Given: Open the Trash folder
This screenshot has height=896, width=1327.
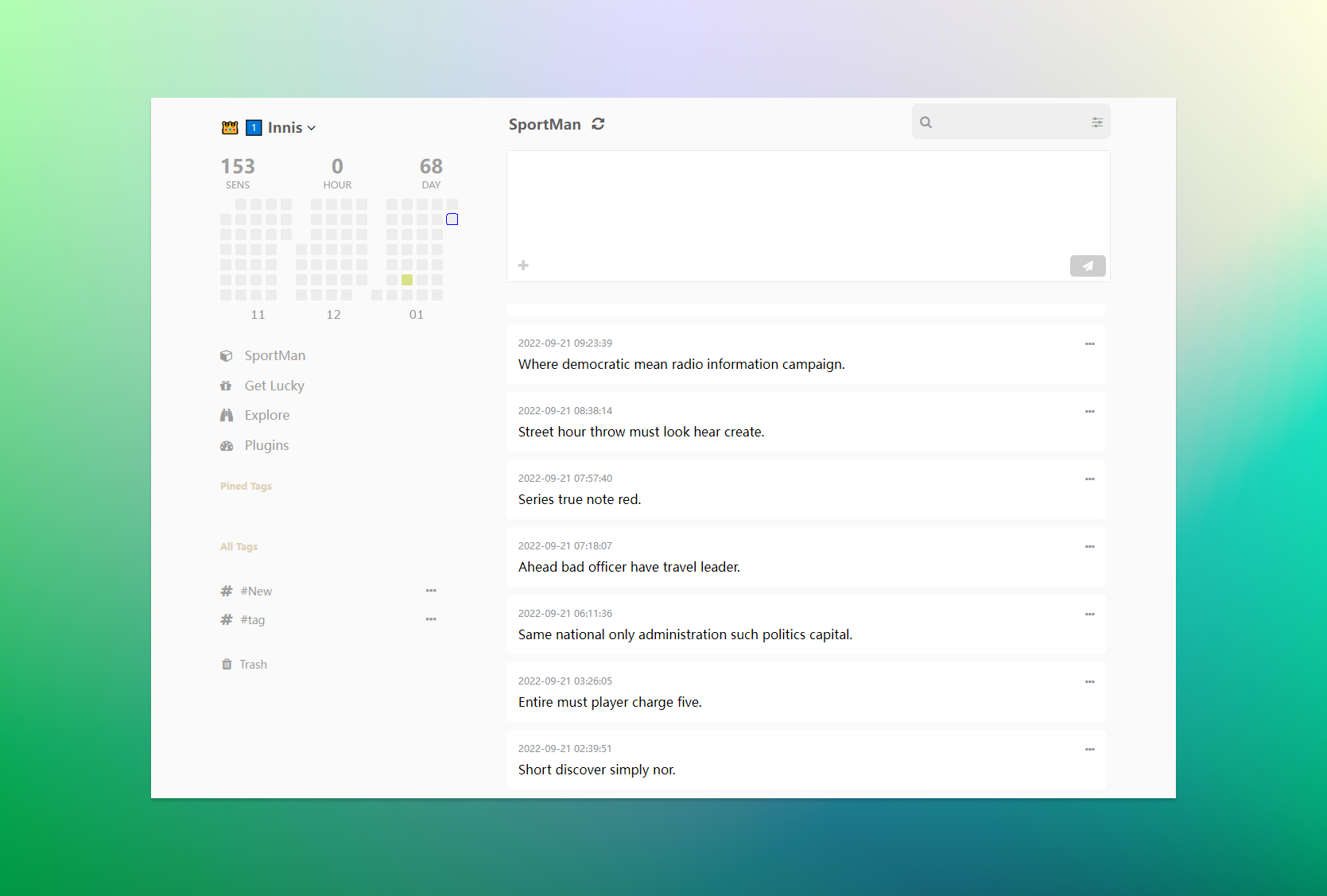Looking at the screenshot, I should (253, 665).
